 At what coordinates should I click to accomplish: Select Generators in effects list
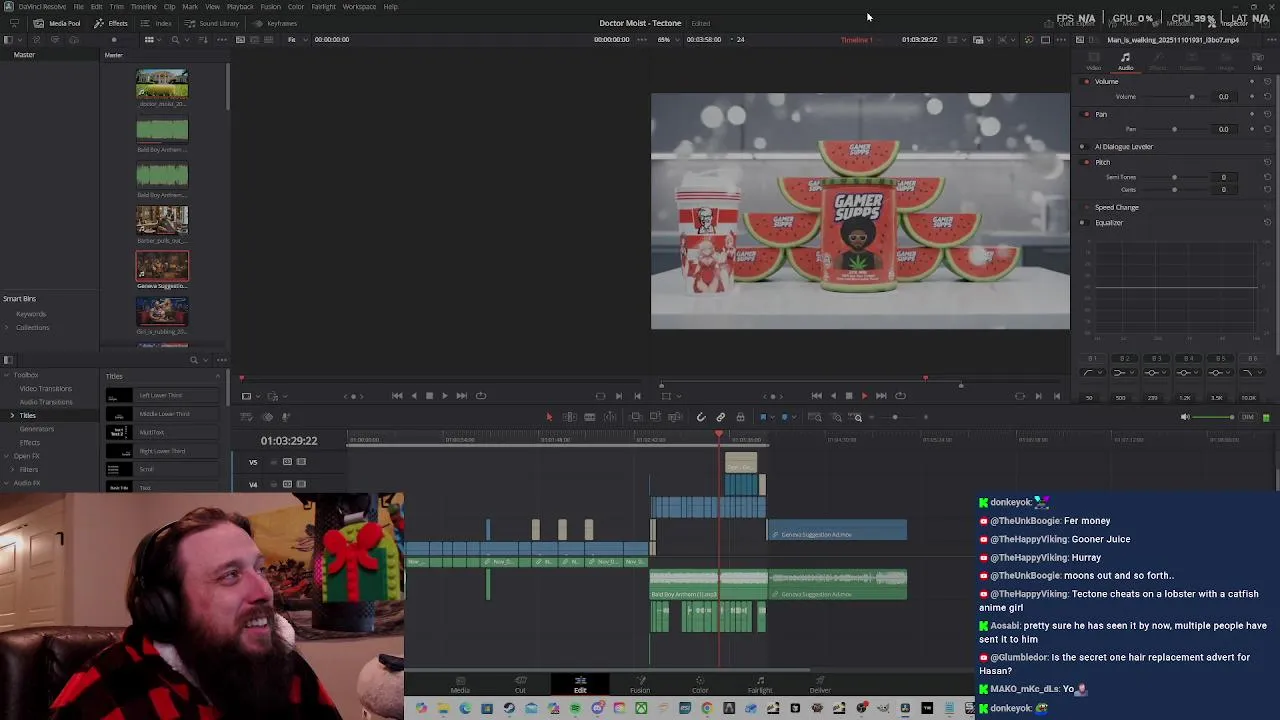click(37, 429)
